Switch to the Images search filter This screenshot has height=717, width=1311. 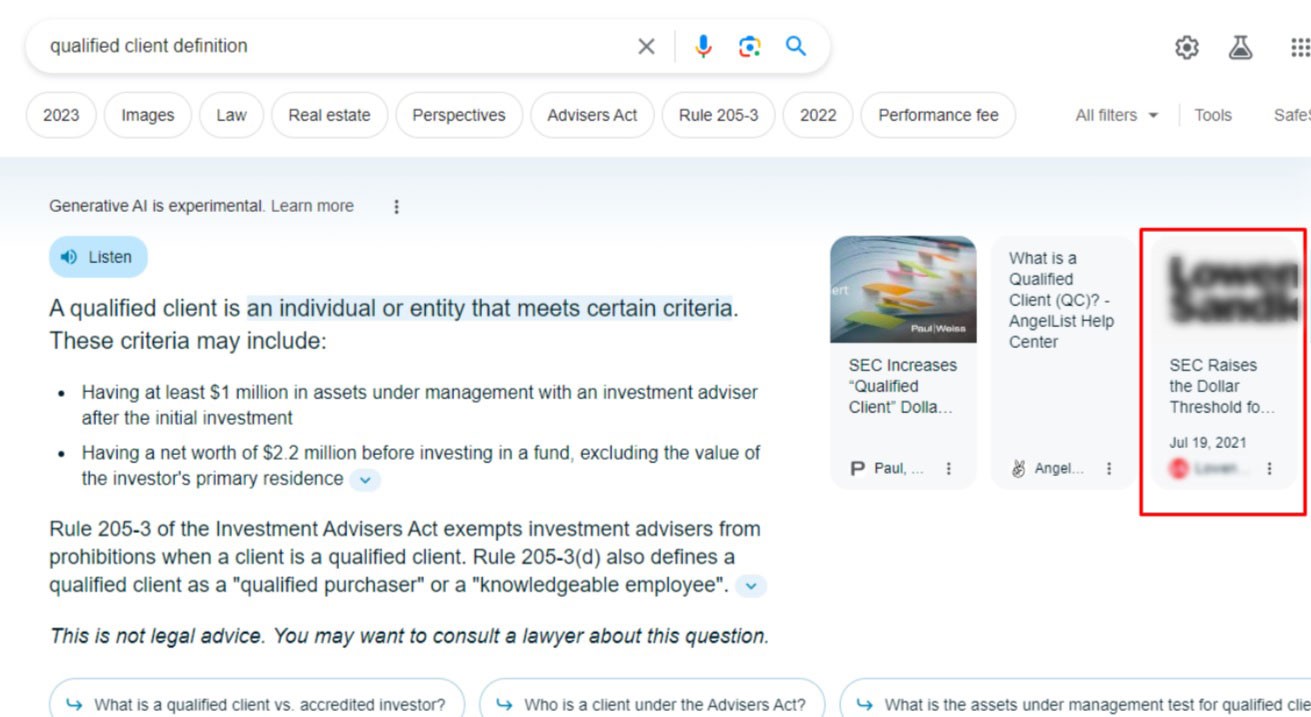click(147, 115)
